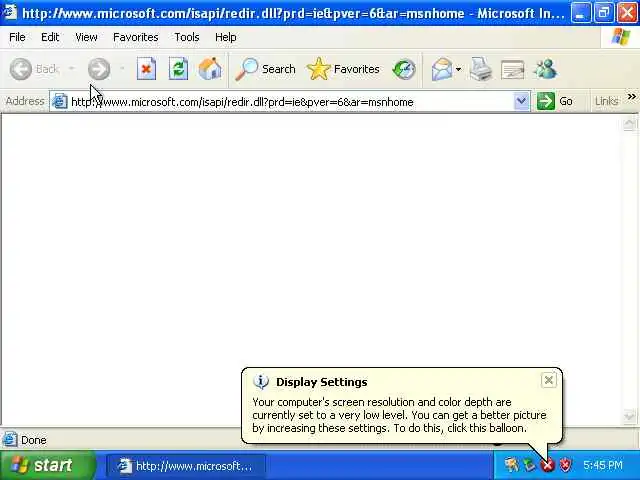640x480 pixels.
Task: Click the Forward navigation arrow icon
Action: click(99, 69)
